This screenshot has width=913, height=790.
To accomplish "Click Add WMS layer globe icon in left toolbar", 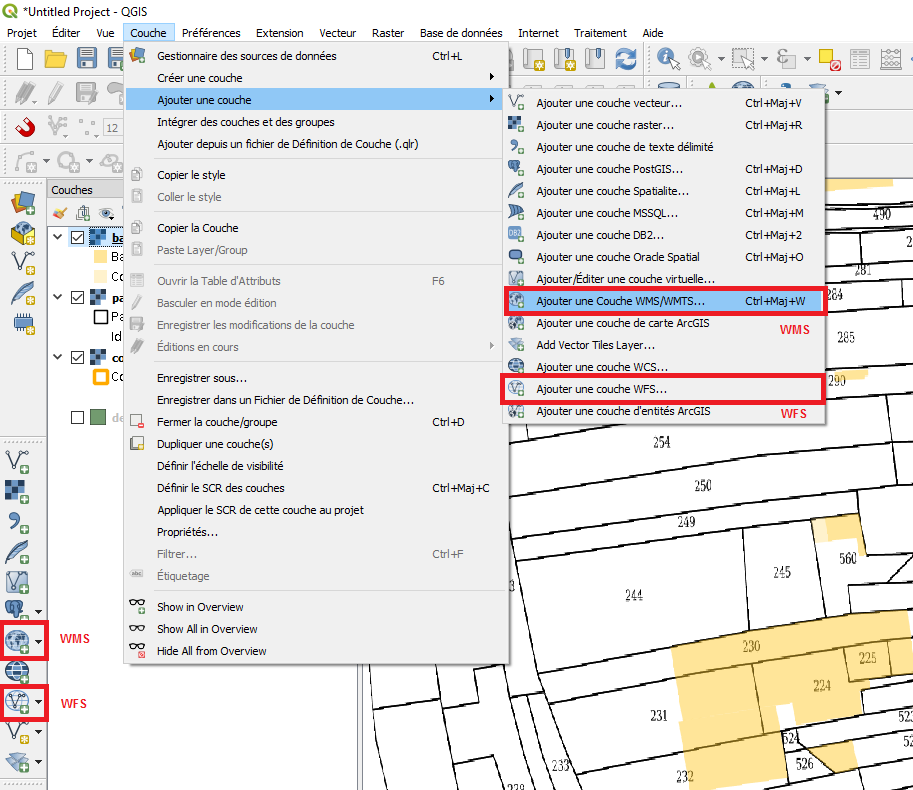I will 17,641.
